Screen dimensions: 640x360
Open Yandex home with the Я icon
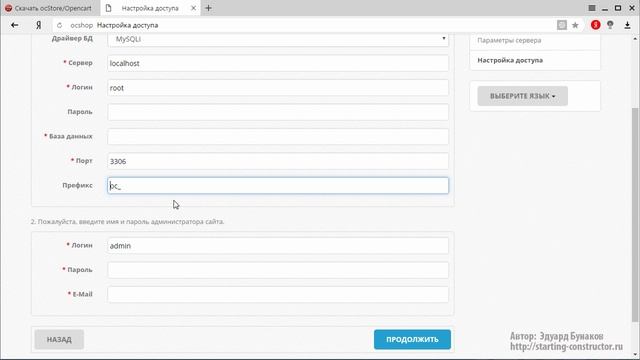38,25
